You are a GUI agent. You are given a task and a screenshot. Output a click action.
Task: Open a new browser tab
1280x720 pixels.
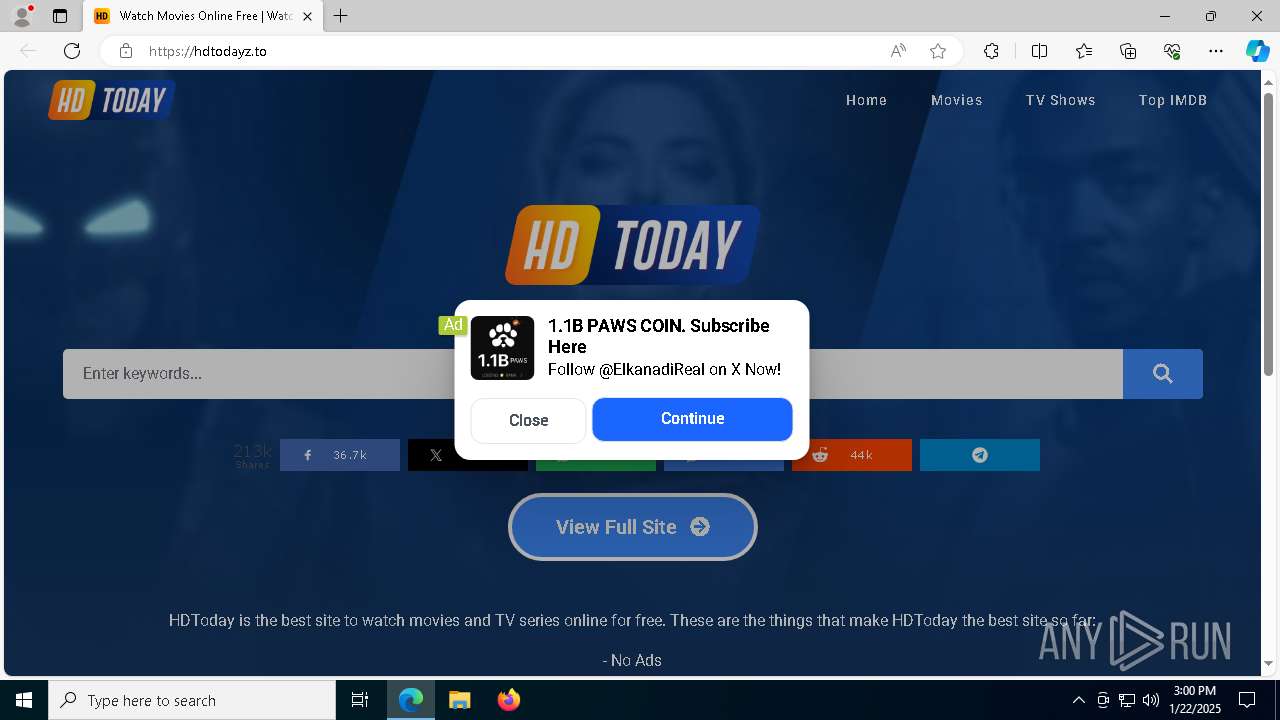click(340, 16)
